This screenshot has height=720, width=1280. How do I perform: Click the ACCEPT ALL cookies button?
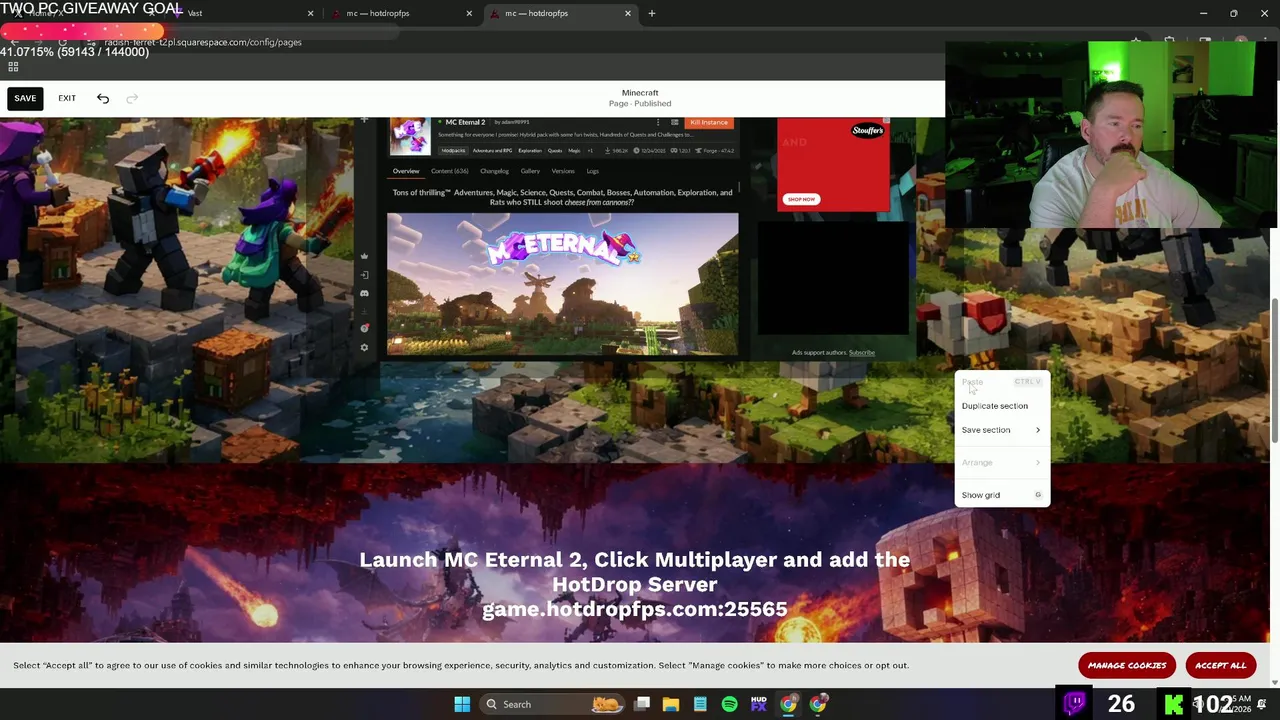1220,665
